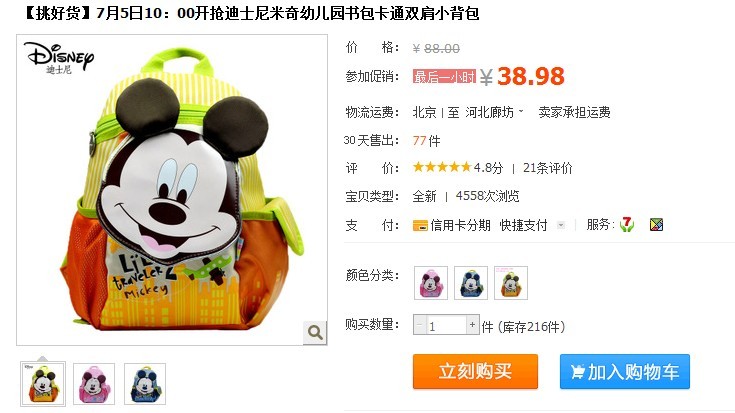Select the pink backpack color option
The height and width of the screenshot is (413, 735).
click(431, 283)
